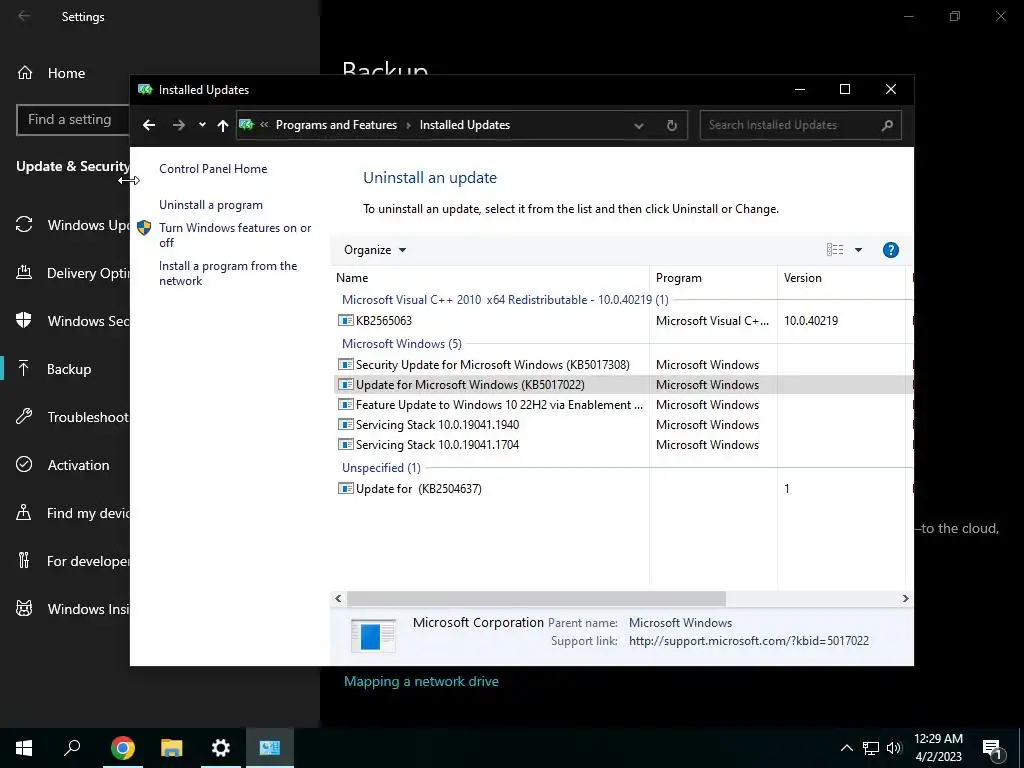Collapse the Microsoft Windows (5) group

point(402,344)
